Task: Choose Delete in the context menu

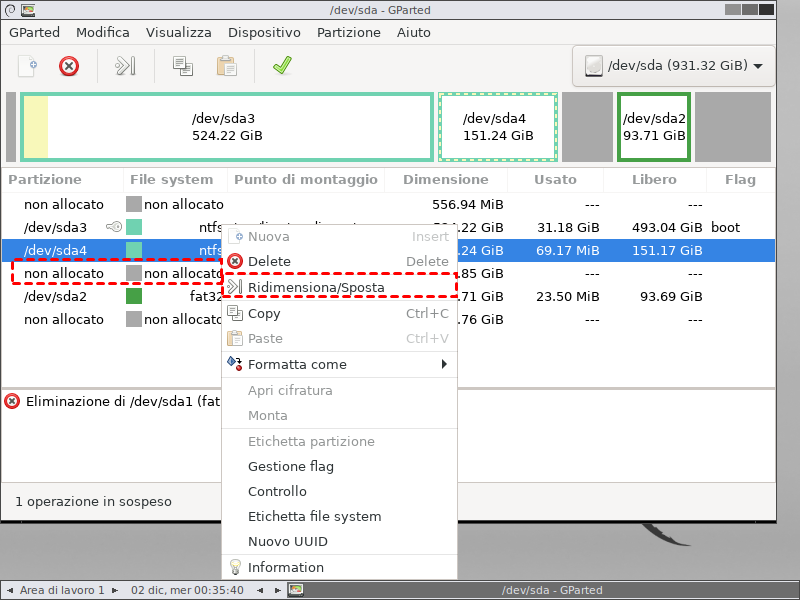Action: tap(339, 261)
